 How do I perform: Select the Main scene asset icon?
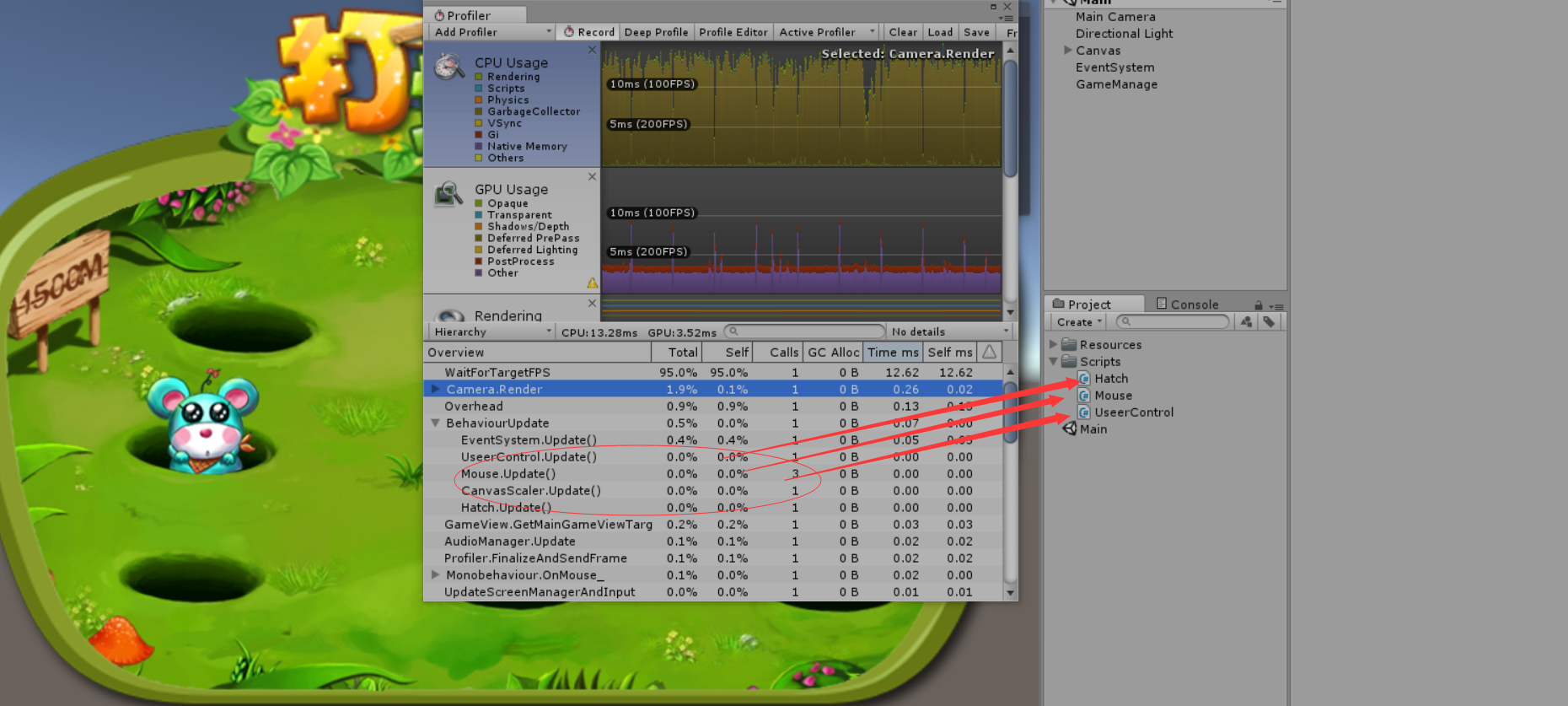[1070, 429]
